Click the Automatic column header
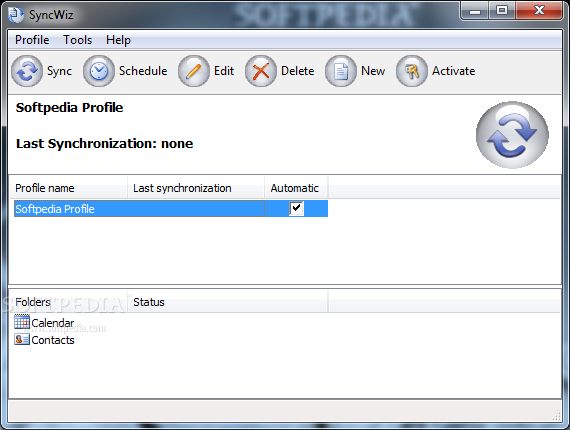570x430 pixels. click(296, 188)
